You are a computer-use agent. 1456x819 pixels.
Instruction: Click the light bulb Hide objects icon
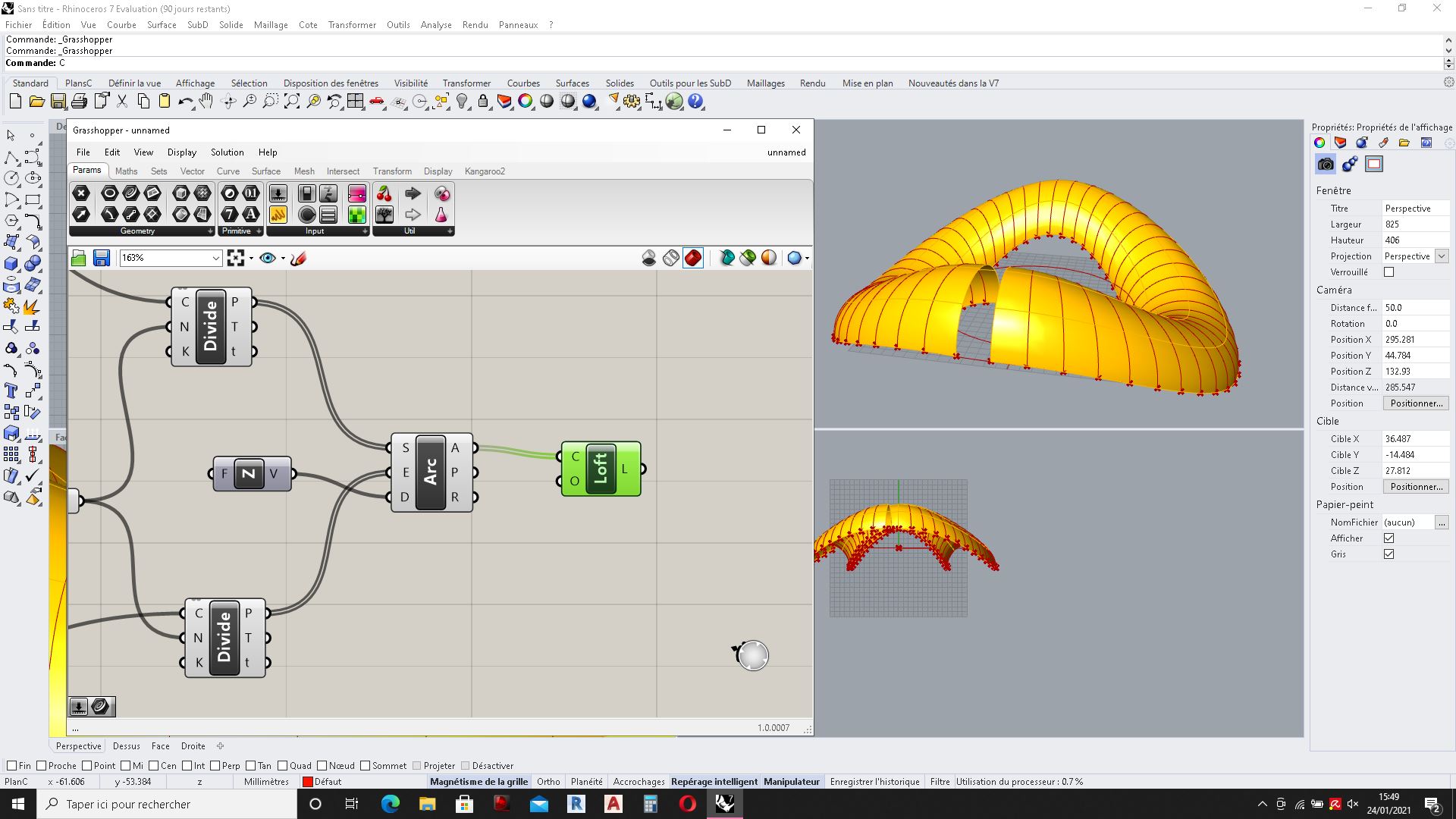[x=462, y=101]
